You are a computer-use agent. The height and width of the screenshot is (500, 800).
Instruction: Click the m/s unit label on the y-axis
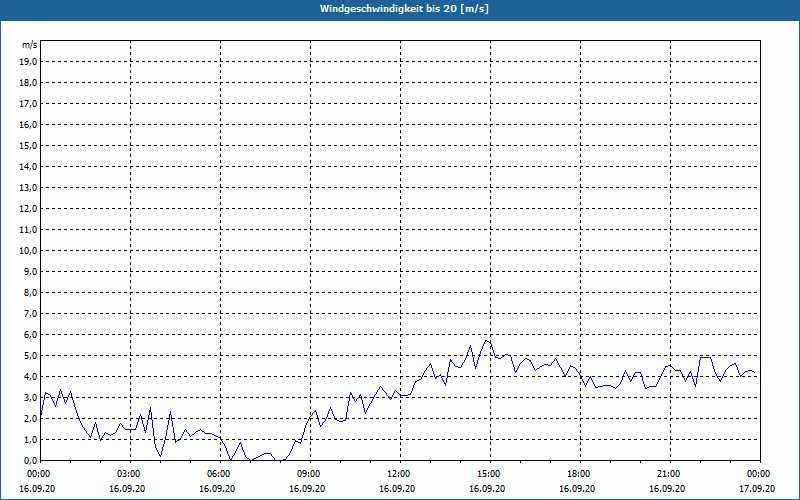coord(30,45)
